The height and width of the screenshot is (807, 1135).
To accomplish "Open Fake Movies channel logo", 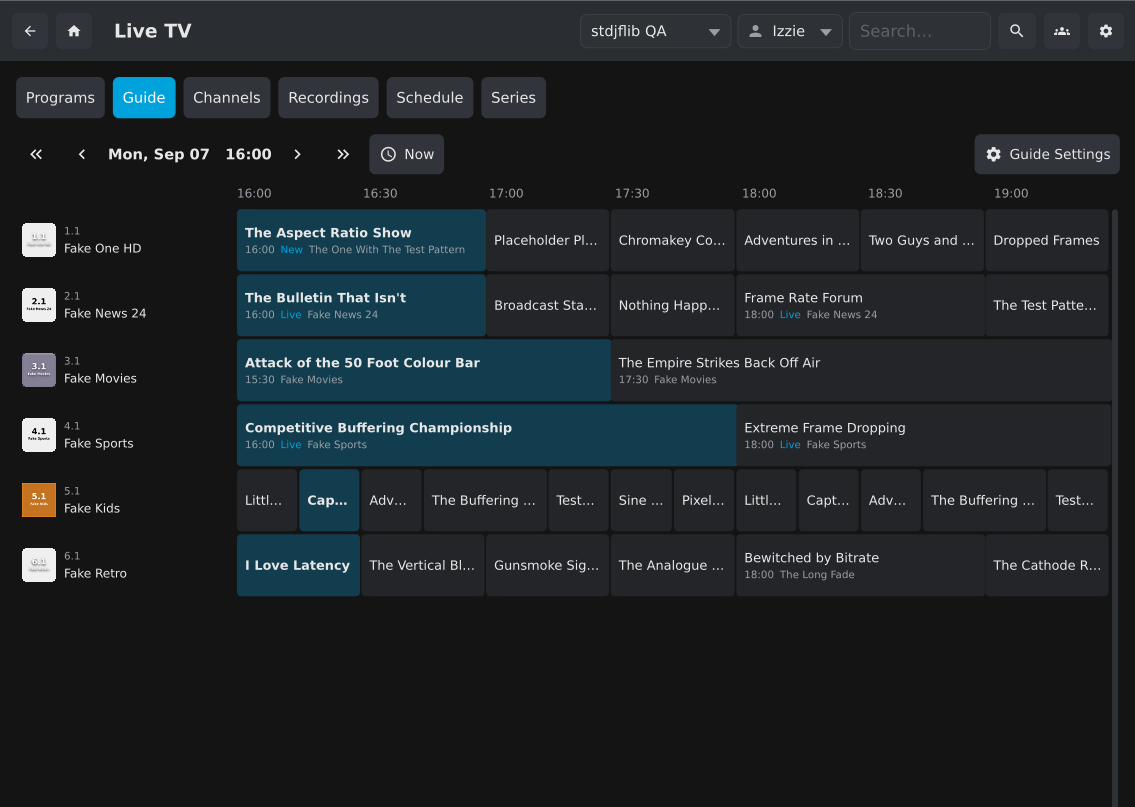I will tap(39, 370).
